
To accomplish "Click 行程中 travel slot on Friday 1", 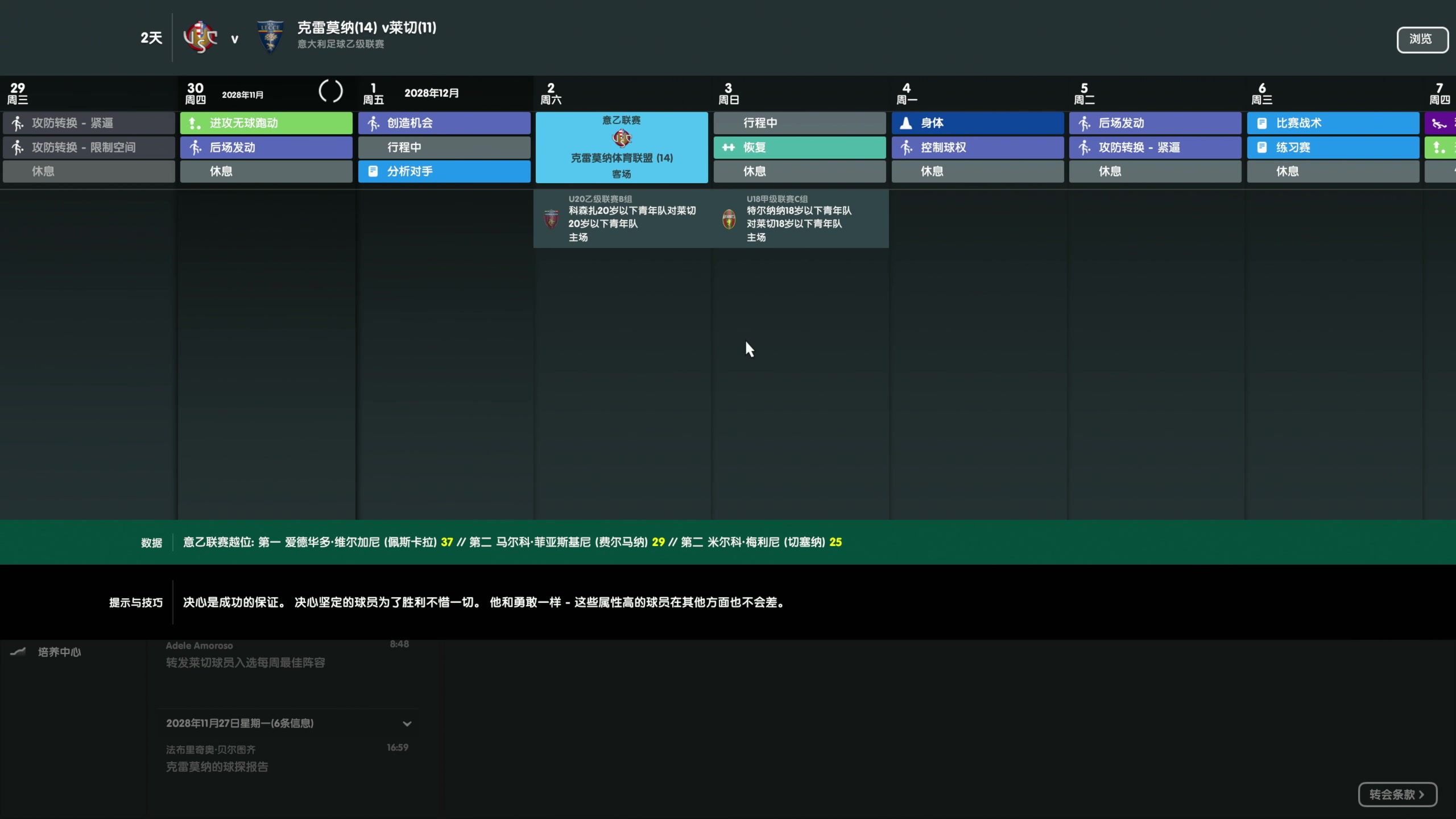I will tap(444, 147).
